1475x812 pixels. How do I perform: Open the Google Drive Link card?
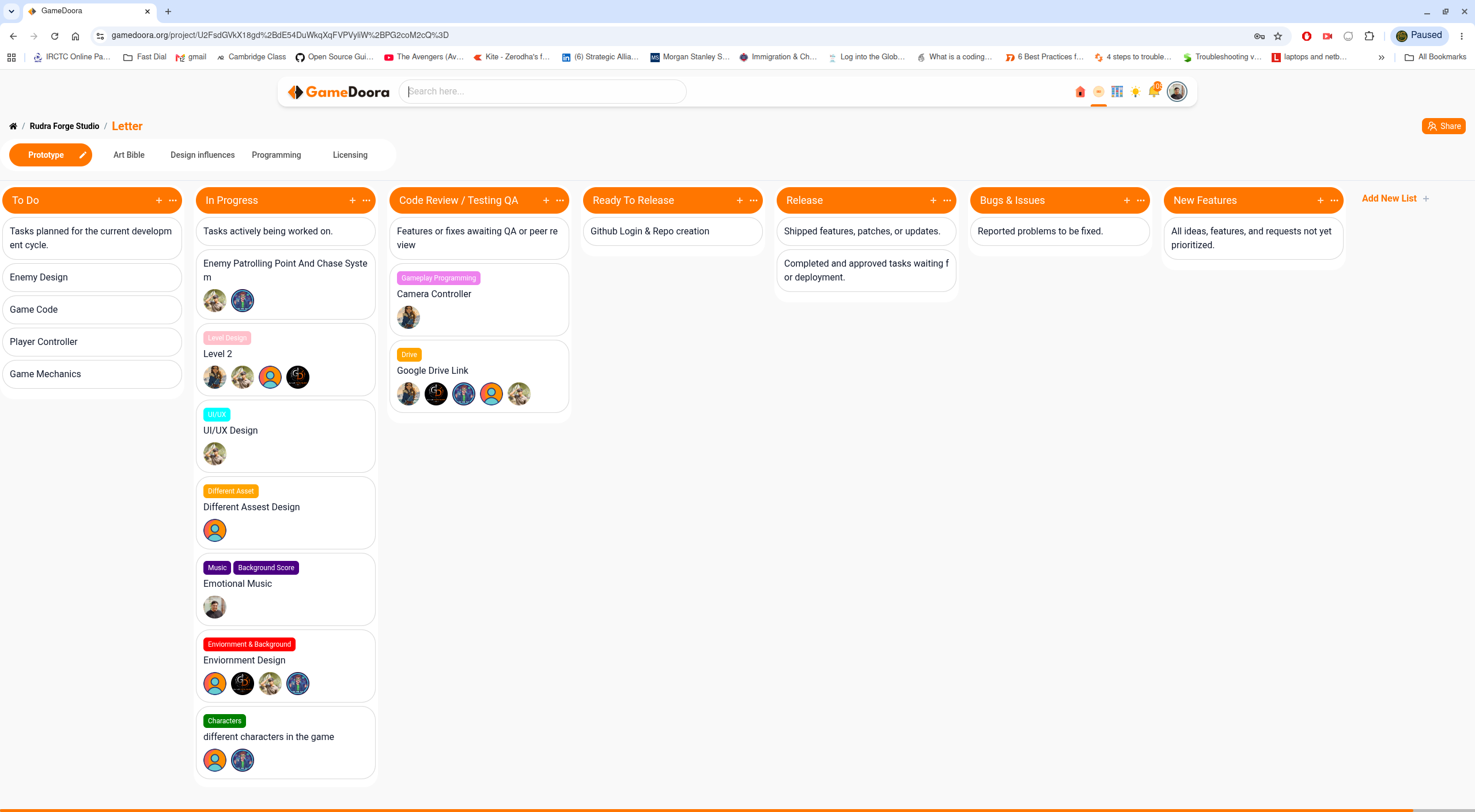tap(479, 377)
